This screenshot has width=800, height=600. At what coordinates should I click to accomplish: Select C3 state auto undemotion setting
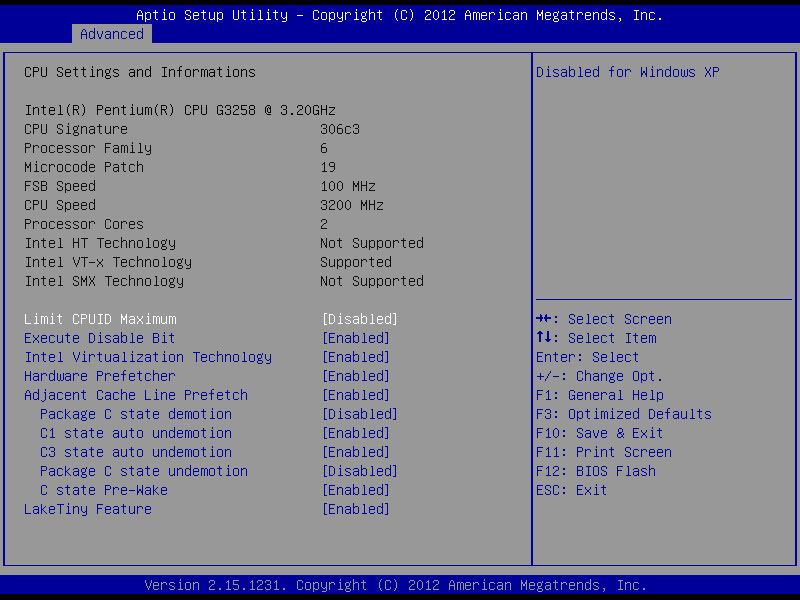pos(136,452)
